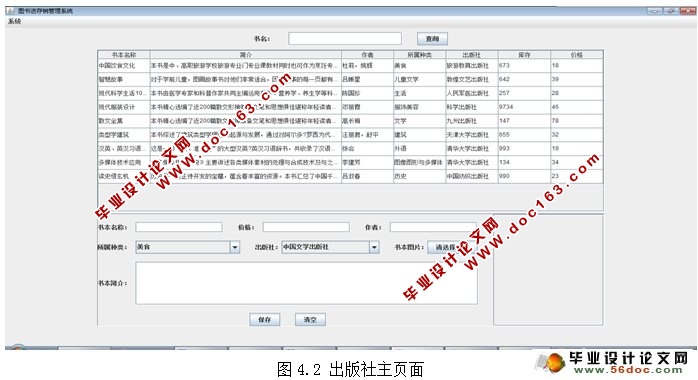Open the 所属种类 dropdown showing 美食

(x=188, y=247)
